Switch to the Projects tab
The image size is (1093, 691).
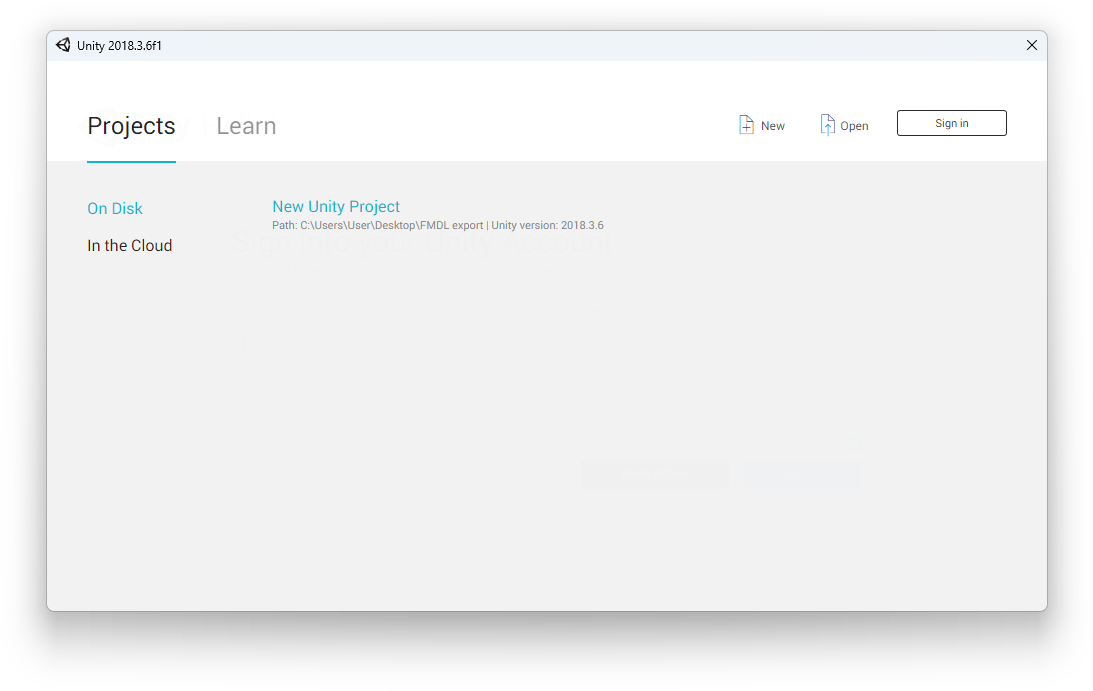pyautogui.click(x=131, y=126)
